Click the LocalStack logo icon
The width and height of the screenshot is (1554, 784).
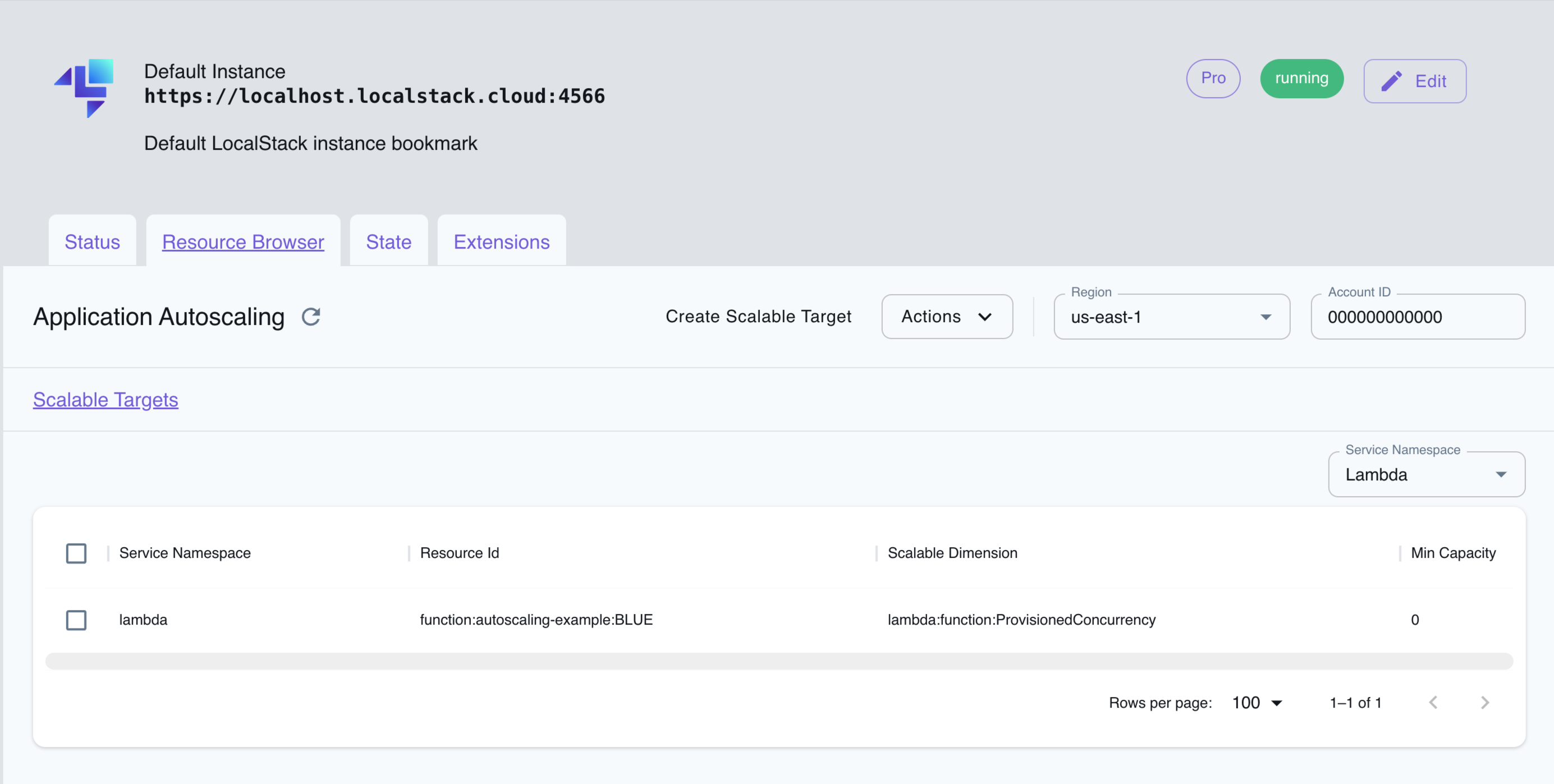pos(84,88)
